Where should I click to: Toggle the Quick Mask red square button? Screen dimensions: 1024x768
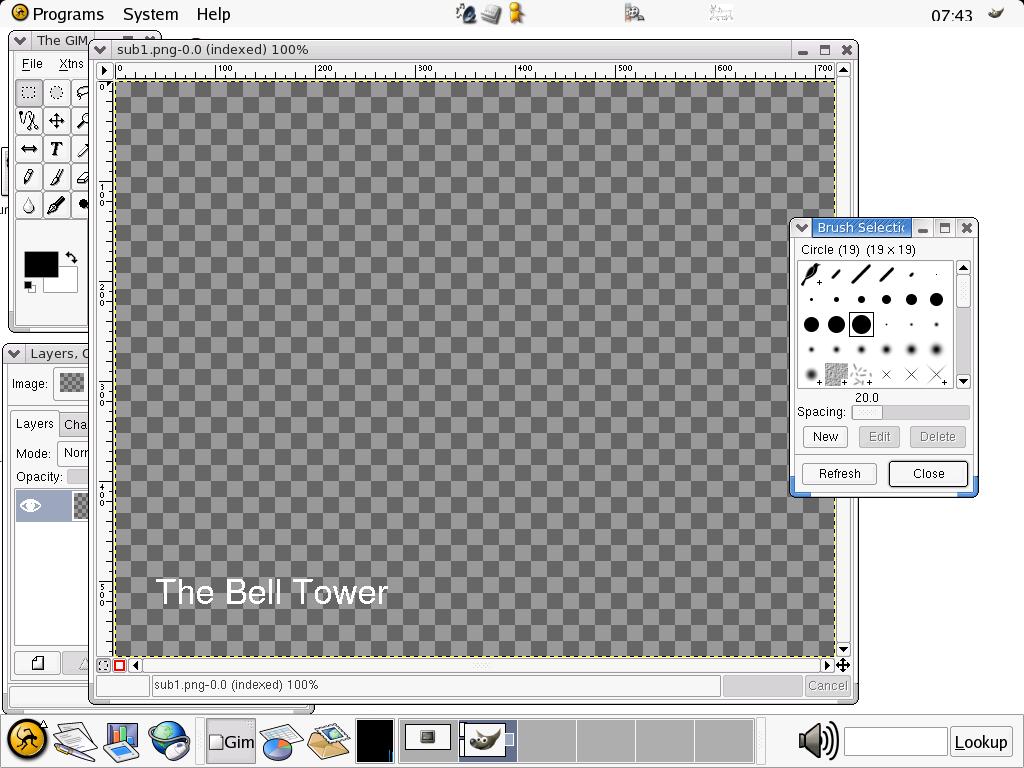pos(120,665)
